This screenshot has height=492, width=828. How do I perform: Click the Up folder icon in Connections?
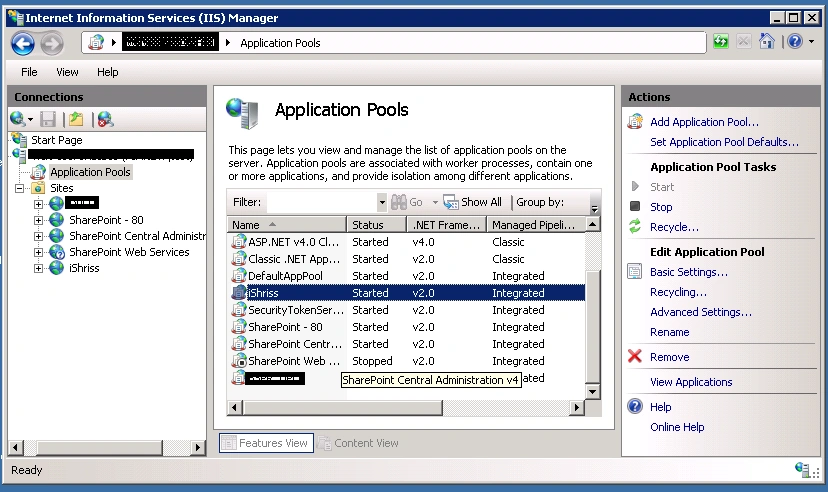[x=76, y=119]
